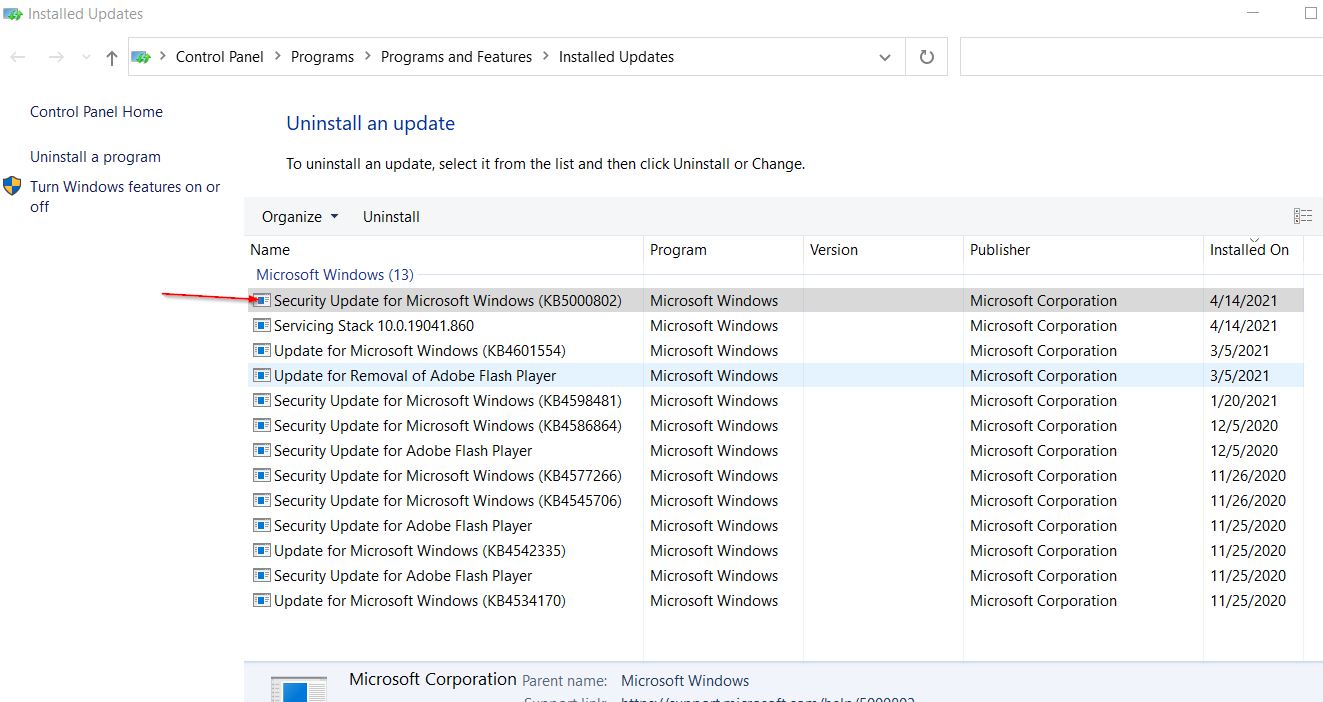Click into the search box field
This screenshot has width=1323, height=702.
coord(1141,57)
